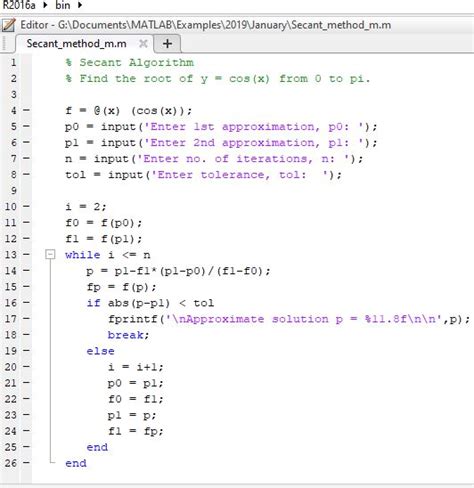
Task: Set breakpoint dash on line 10
Action: 26,206
